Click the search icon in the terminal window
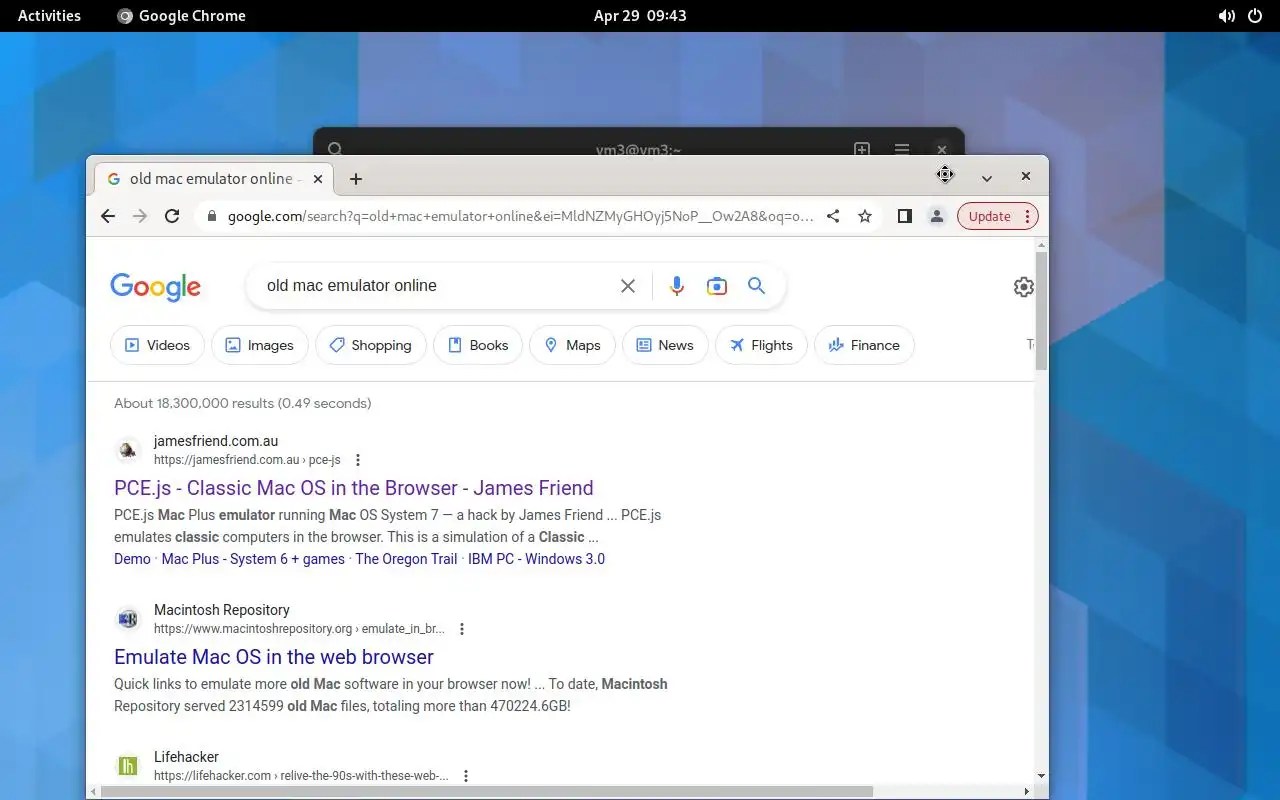 336,149
